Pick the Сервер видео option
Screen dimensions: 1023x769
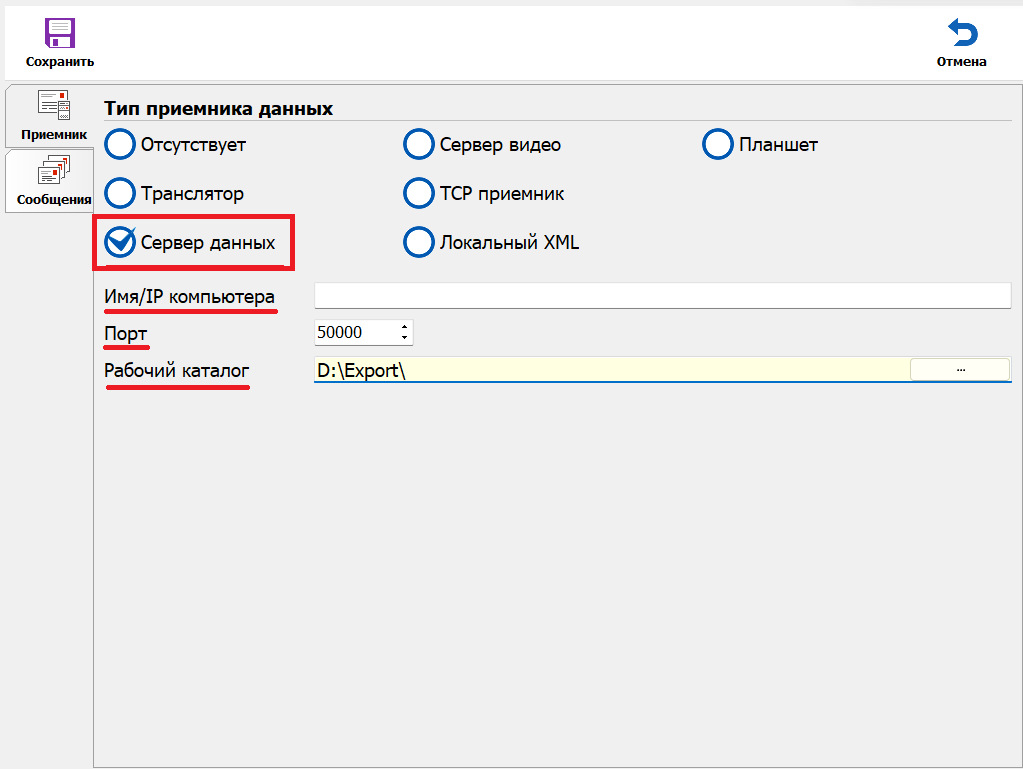pyautogui.click(x=418, y=145)
